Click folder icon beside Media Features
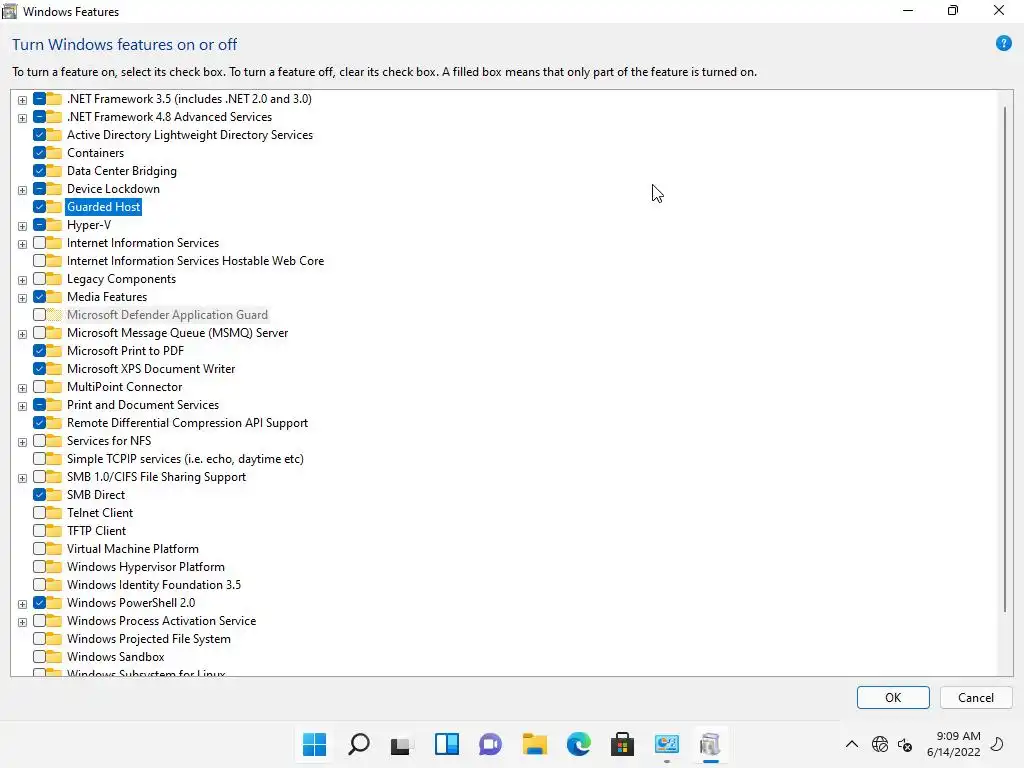This screenshot has height=768, width=1024. [54, 296]
